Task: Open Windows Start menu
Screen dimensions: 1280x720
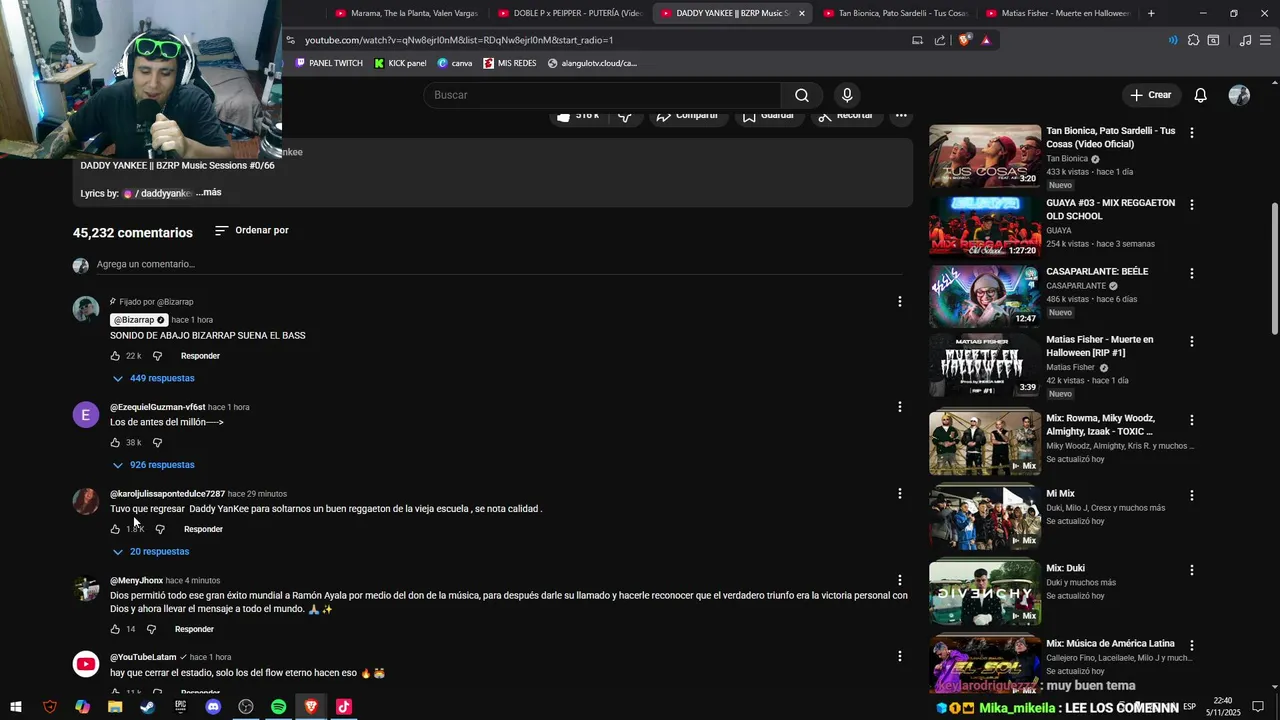Action: pos(16,707)
